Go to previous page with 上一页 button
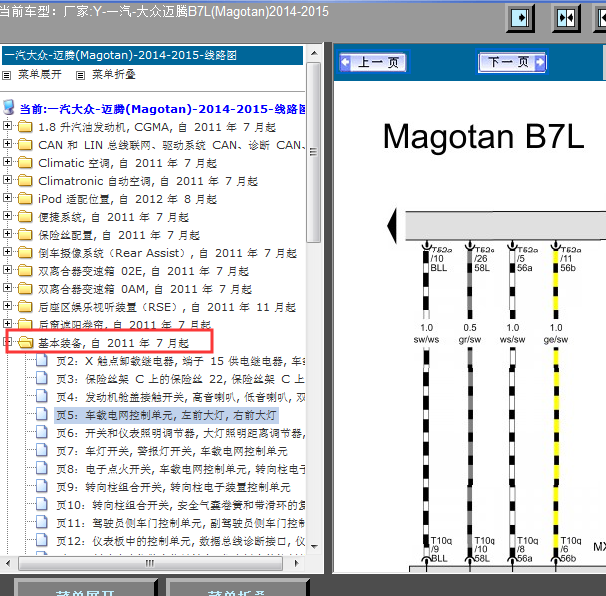 pyautogui.click(x=373, y=62)
